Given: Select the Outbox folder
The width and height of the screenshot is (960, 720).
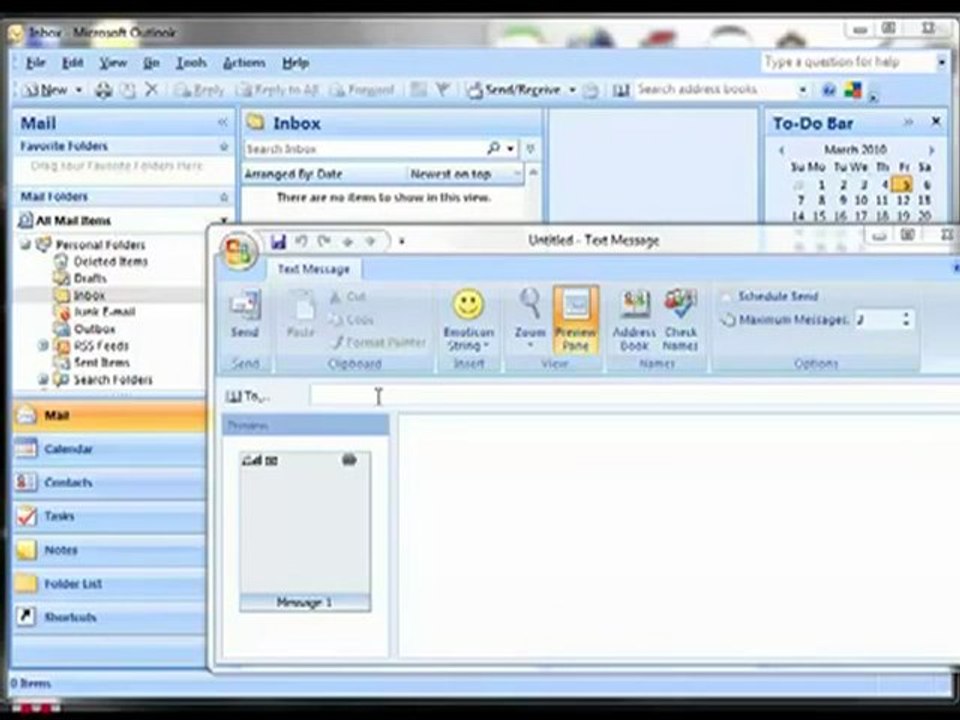Looking at the screenshot, I should (x=94, y=329).
